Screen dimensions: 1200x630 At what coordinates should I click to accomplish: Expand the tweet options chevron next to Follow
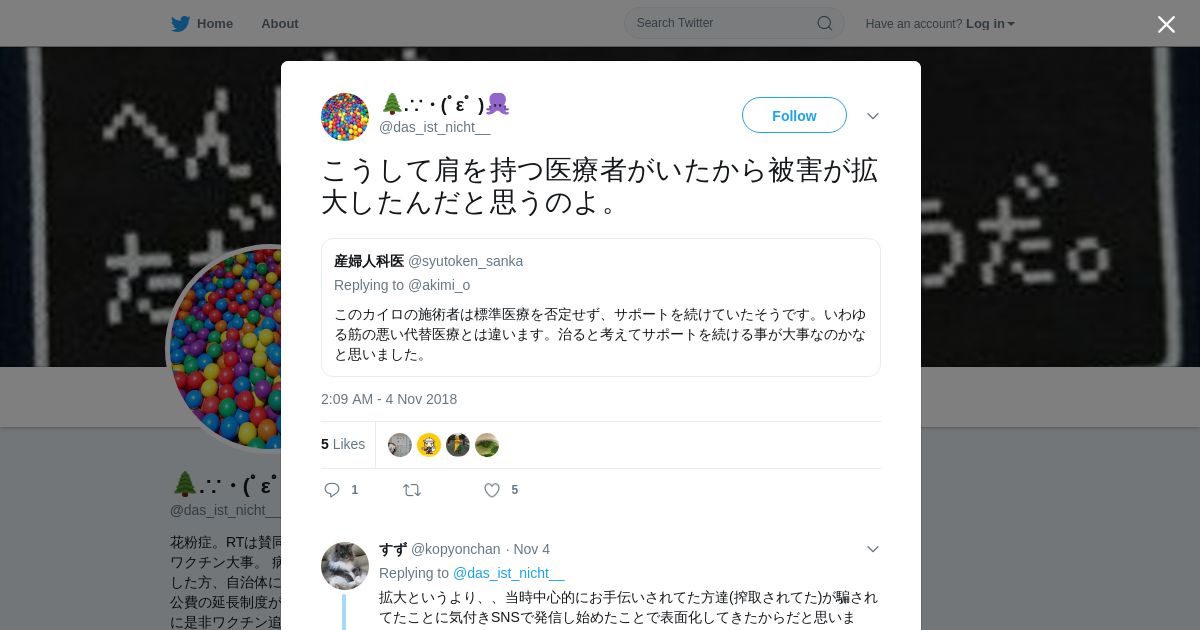pyautogui.click(x=873, y=116)
